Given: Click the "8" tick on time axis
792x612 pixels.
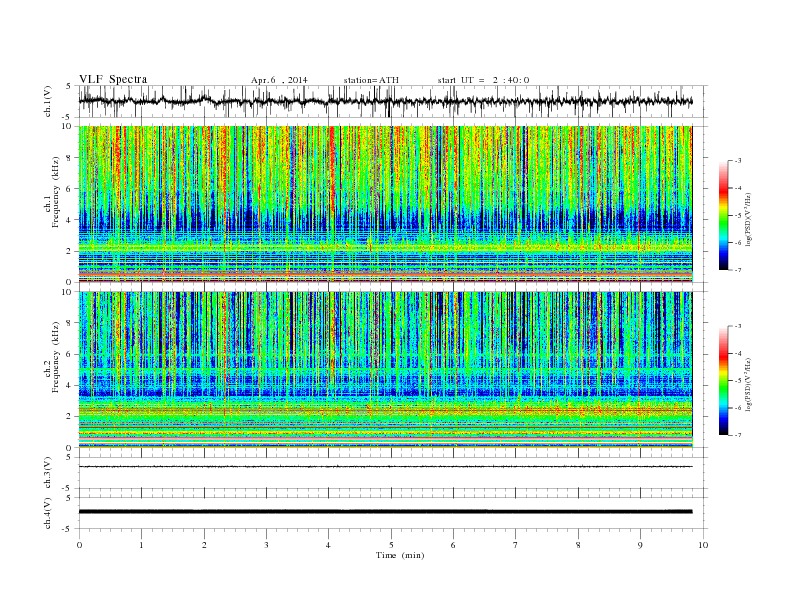Looking at the screenshot, I should click(x=578, y=545).
